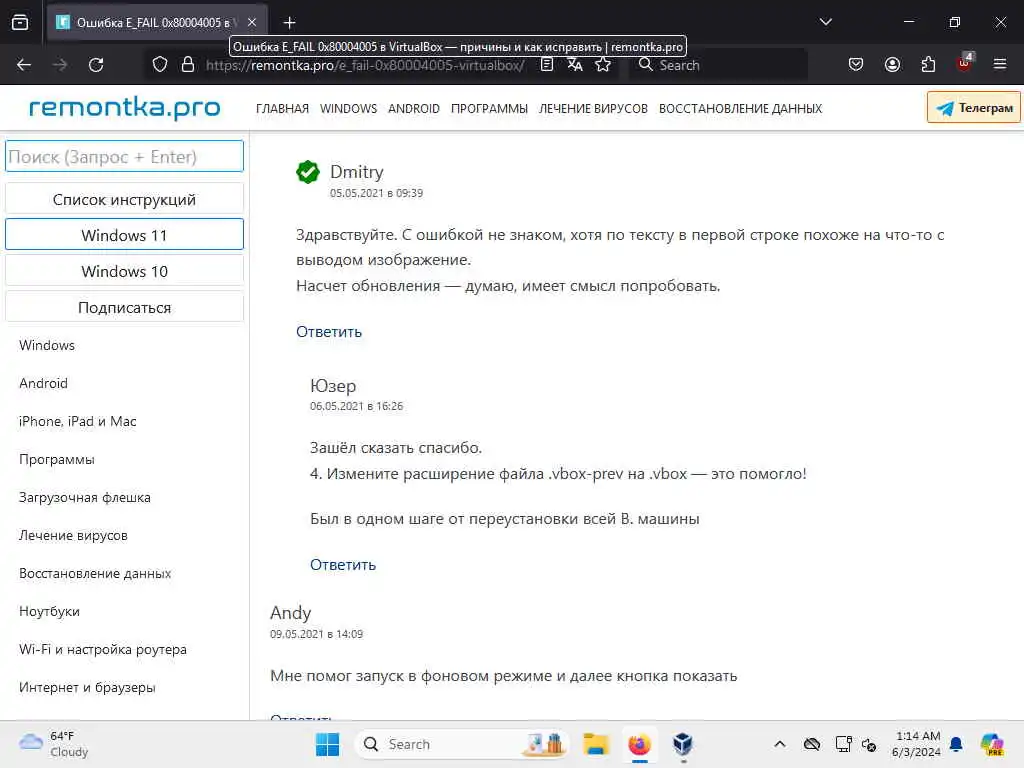1024x768 pixels.
Task: Switch to Firefox taskbar icon
Action: [639, 744]
